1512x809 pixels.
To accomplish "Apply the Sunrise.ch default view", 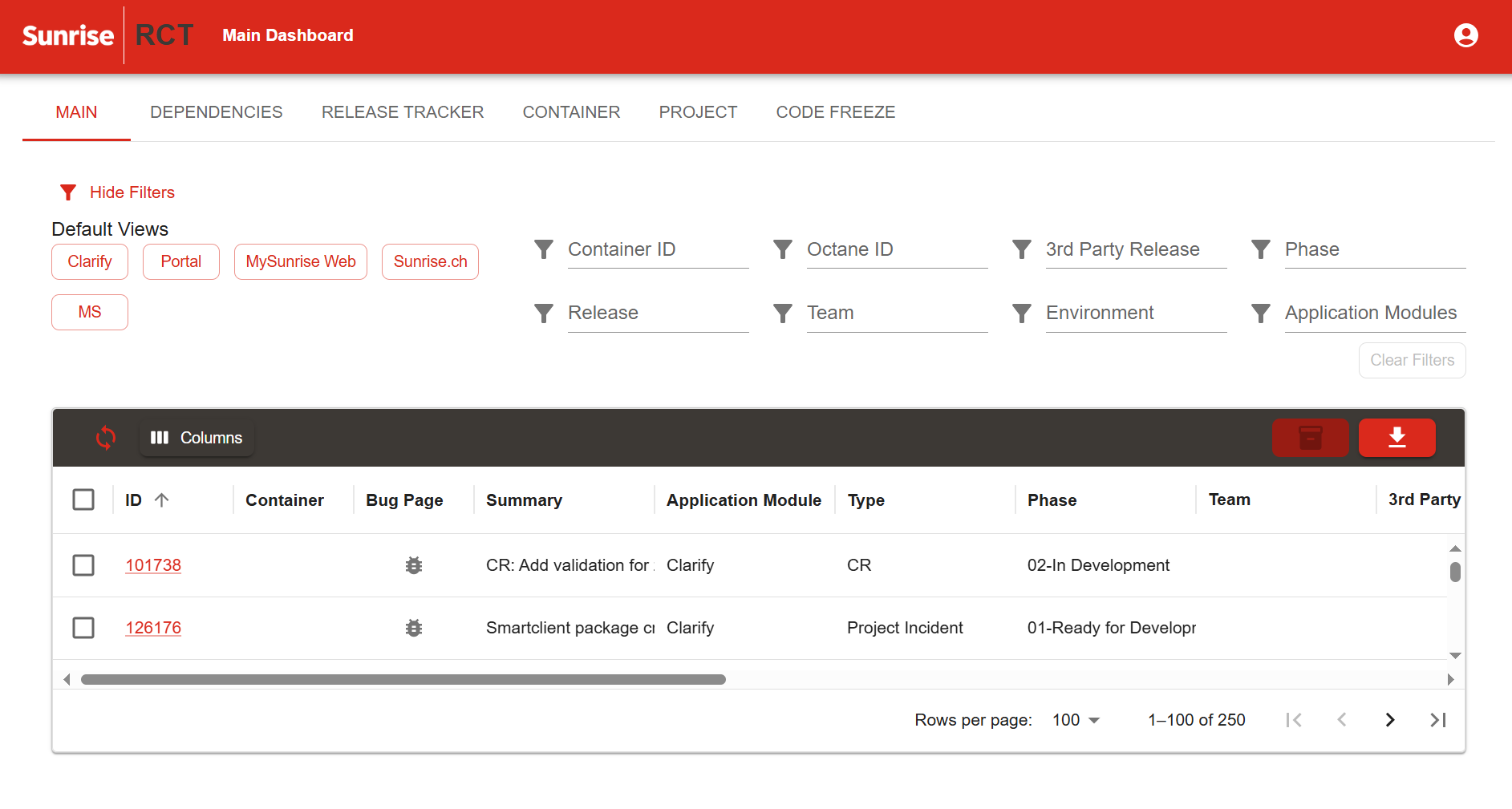I will [x=430, y=261].
